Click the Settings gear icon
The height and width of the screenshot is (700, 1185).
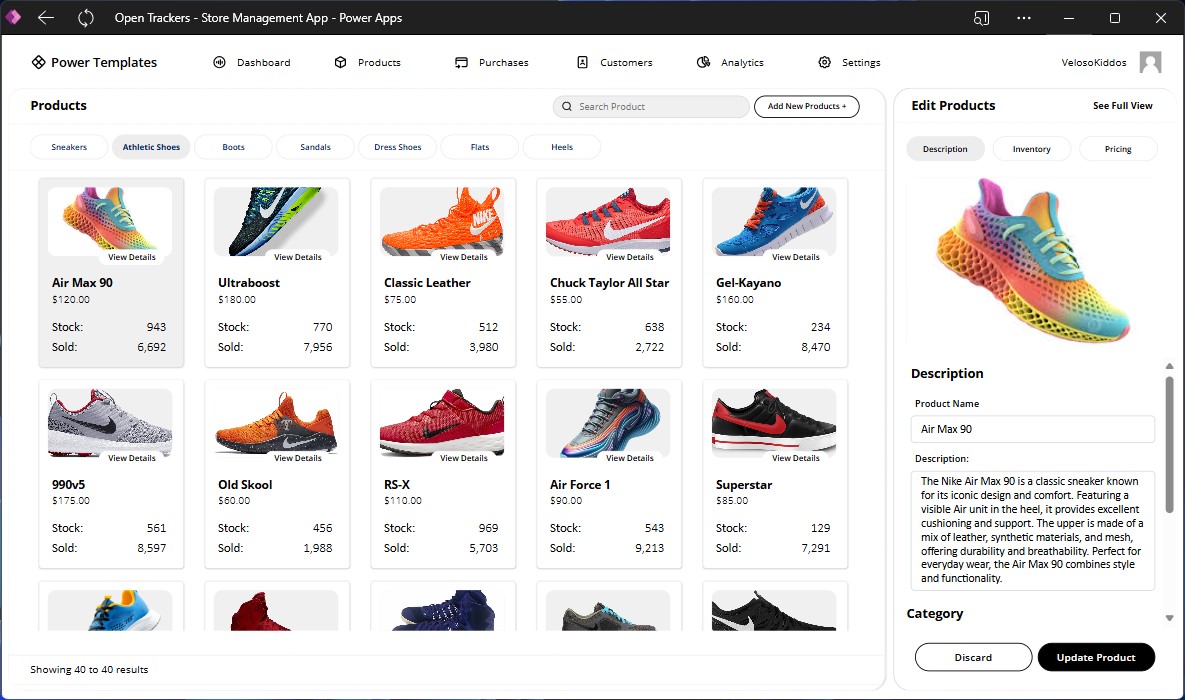coord(825,63)
